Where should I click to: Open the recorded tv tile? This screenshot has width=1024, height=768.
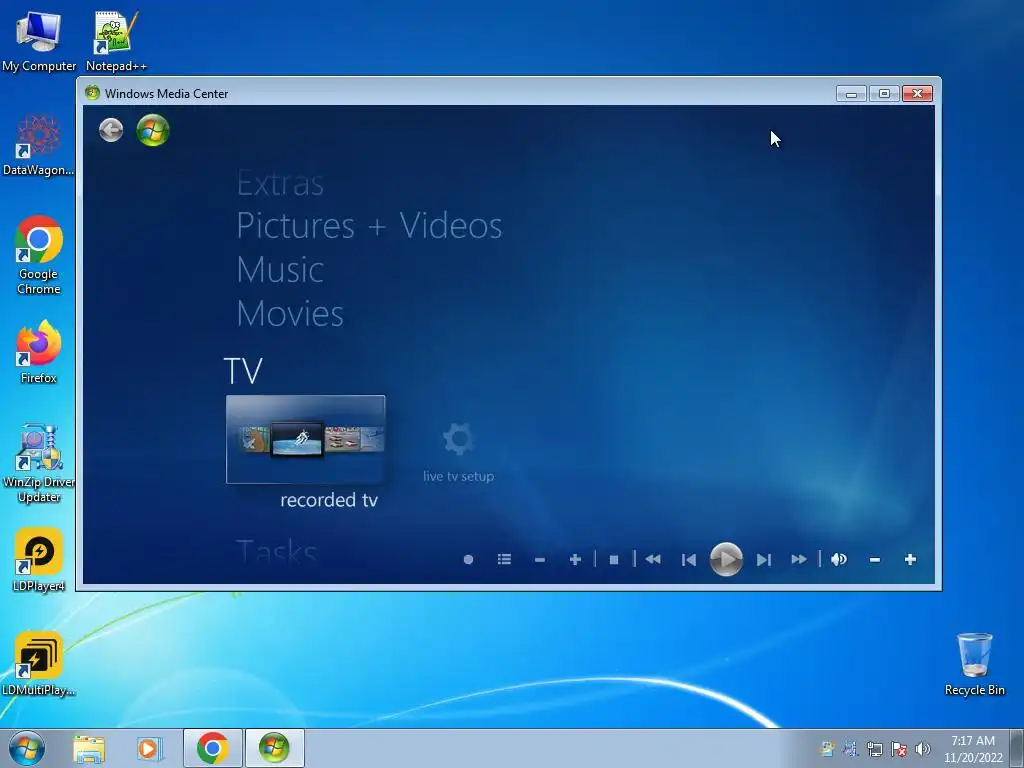point(306,440)
